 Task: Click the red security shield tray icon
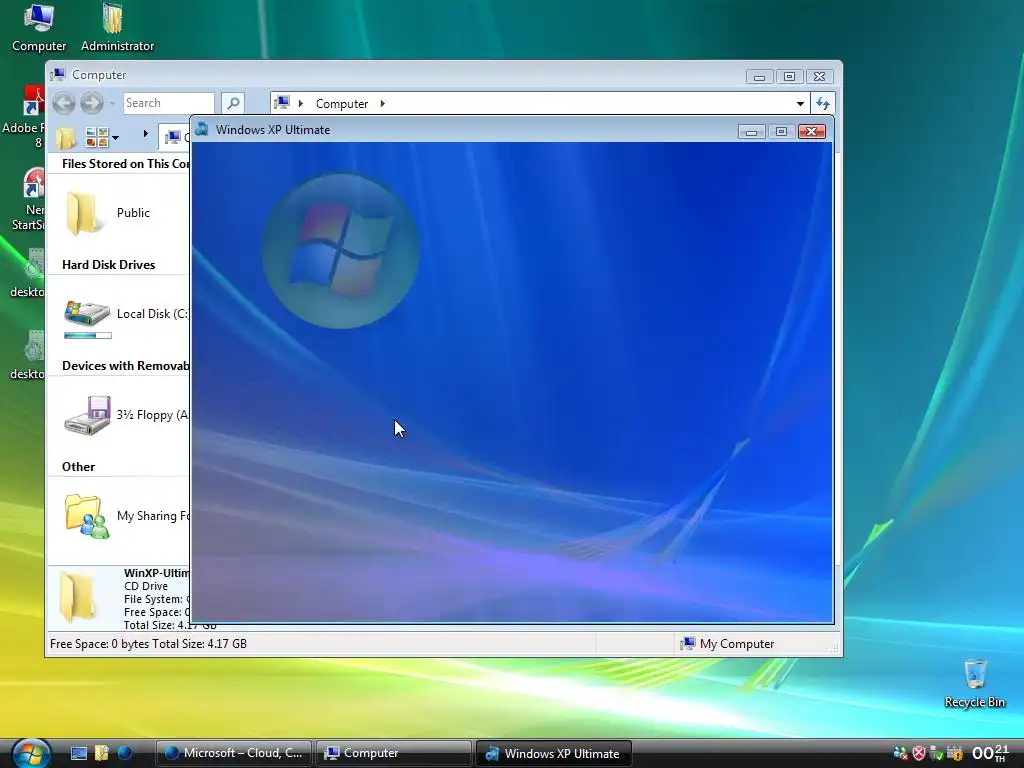click(x=919, y=754)
